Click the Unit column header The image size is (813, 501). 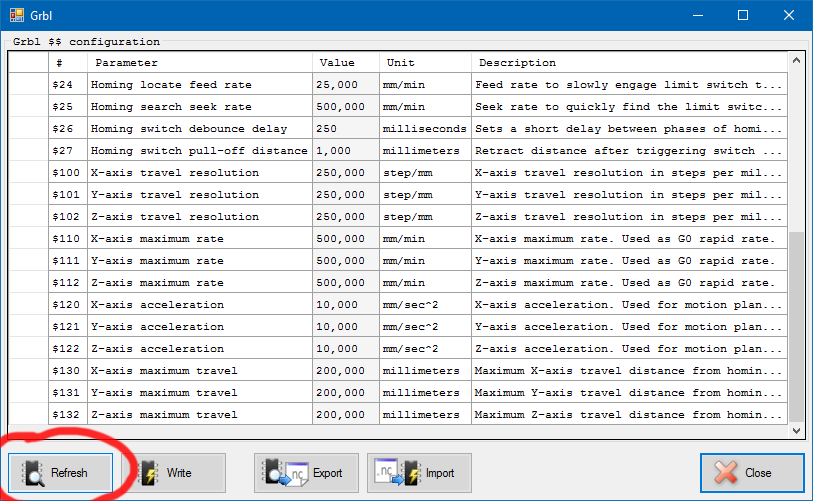(425, 63)
